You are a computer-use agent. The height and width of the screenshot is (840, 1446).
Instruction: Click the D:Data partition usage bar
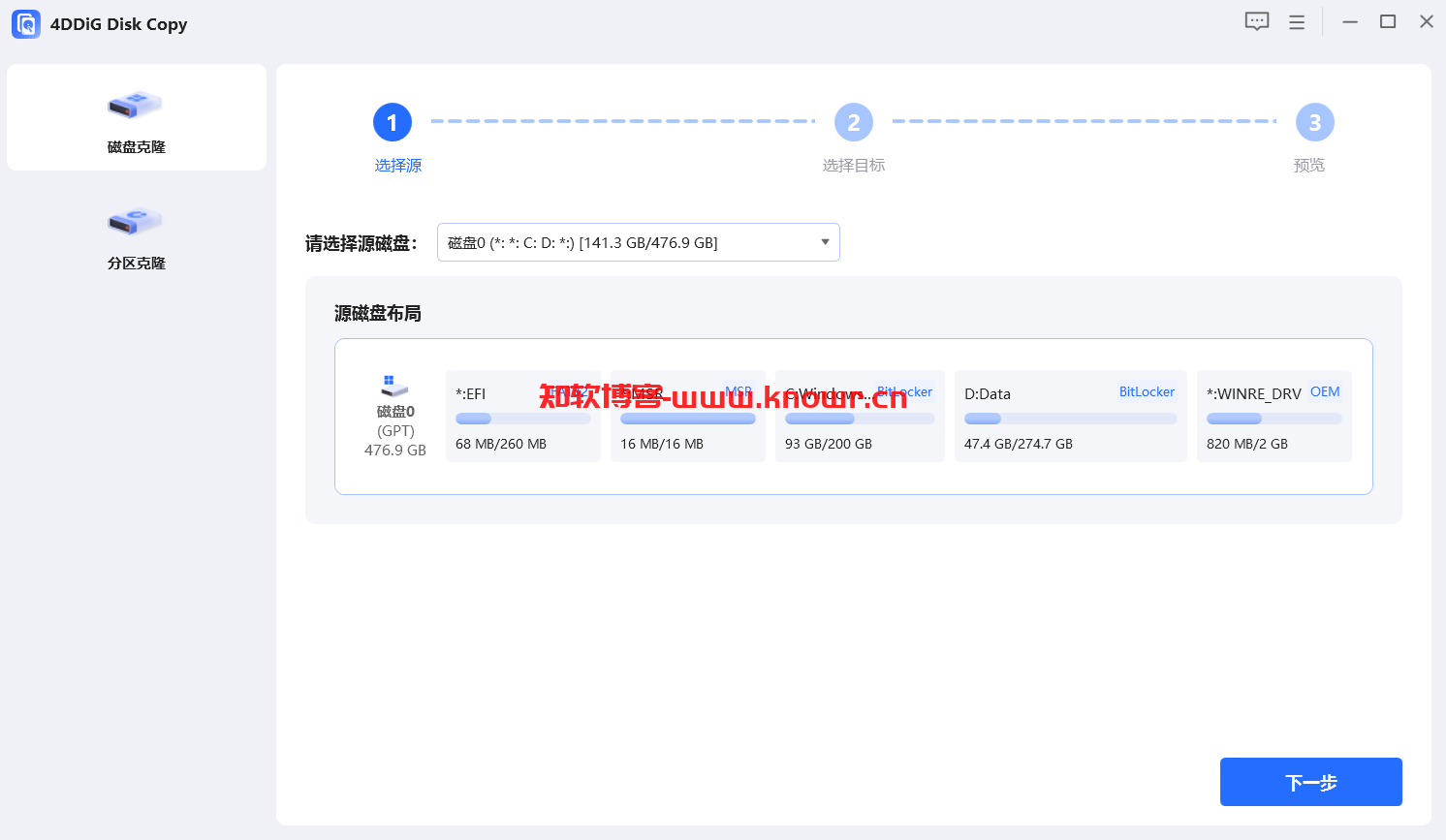(1071, 419)
